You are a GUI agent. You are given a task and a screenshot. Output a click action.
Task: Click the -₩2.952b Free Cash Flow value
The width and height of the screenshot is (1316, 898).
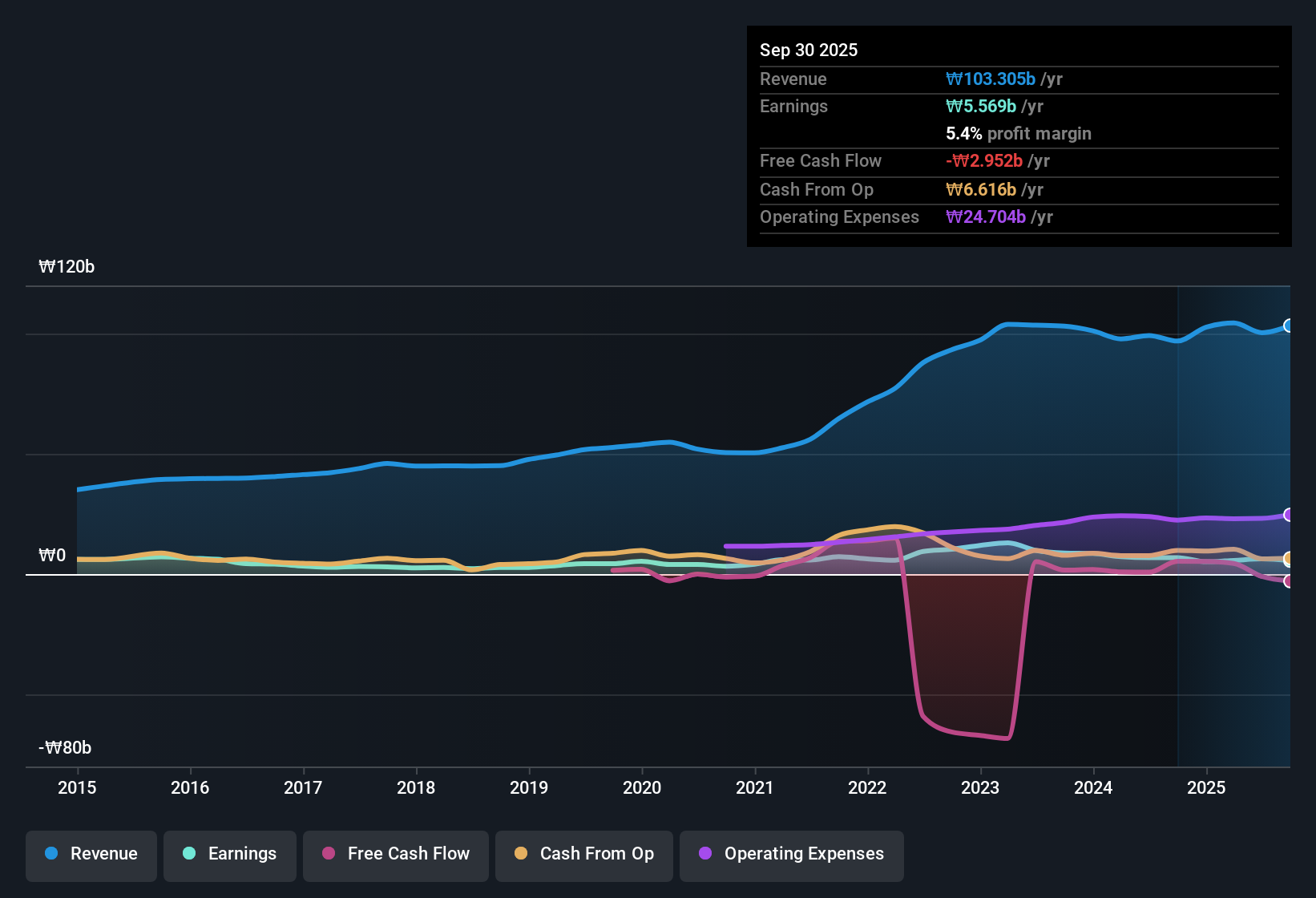pyautogui.click(x=987, y=160)
